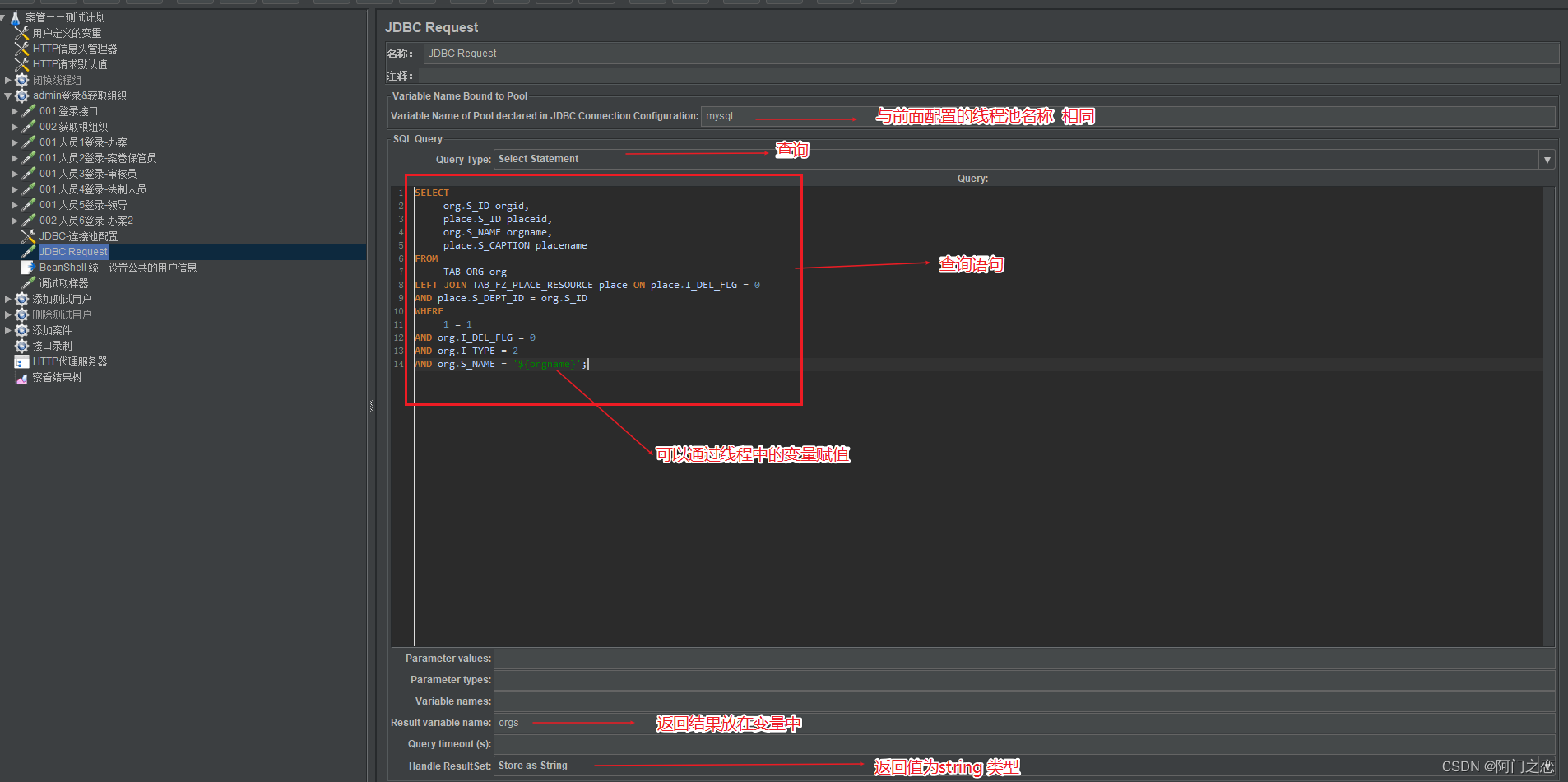The width and height of the screenshot is (1568, 782).
Task: Click the JDBC Request sampler icon in tree
Action: [x=29, y=252]
